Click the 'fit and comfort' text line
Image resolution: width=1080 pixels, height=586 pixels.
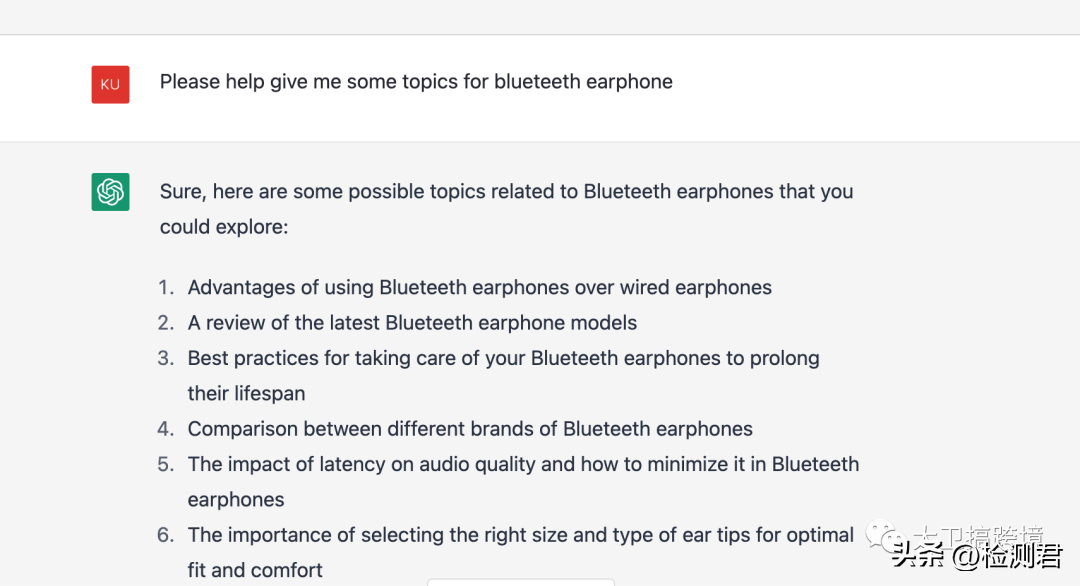255,570
